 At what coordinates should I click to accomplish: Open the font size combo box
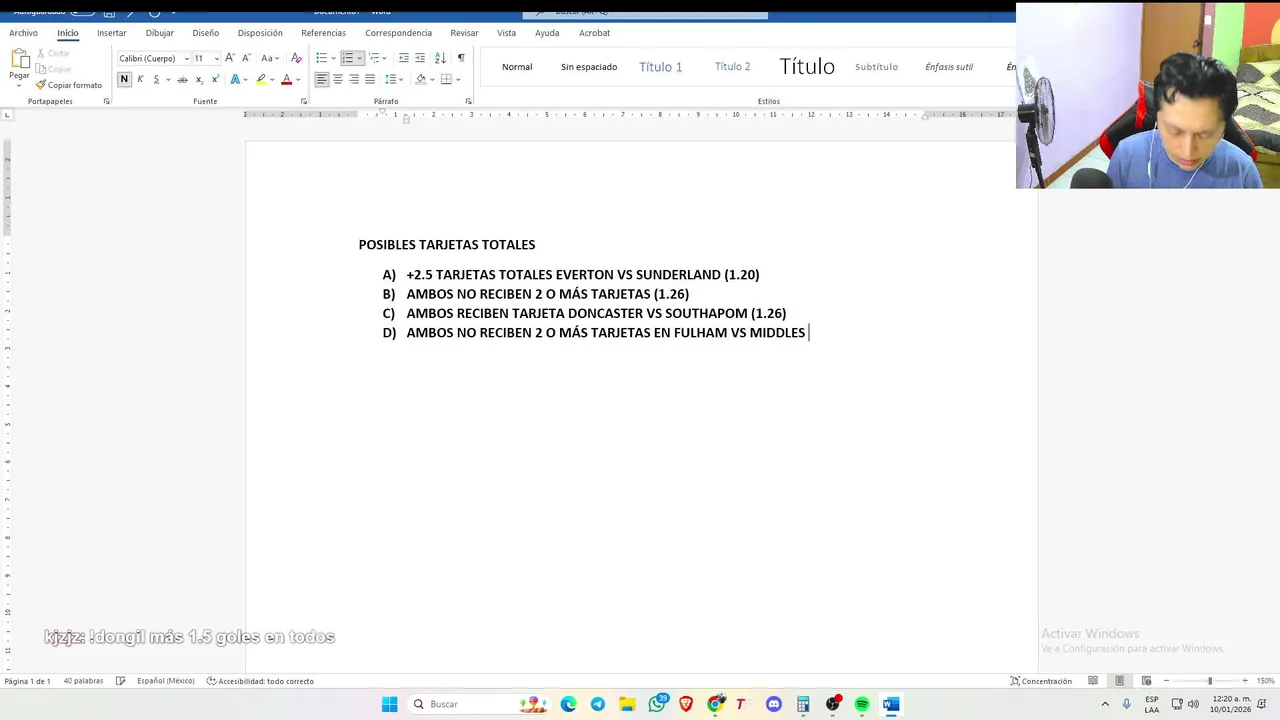coord(206,58)
